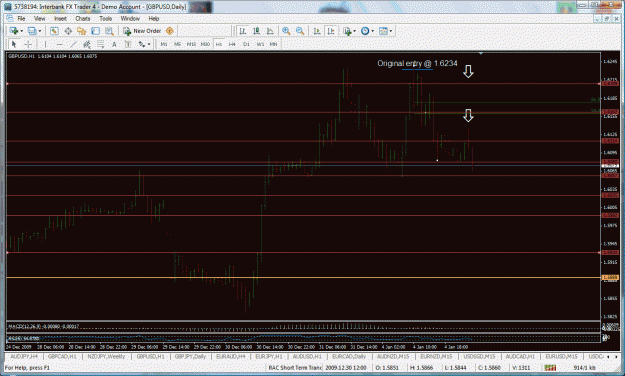Select the H4 timeframe button
The height and width of the screenshot is (376, 625).
pos(232,44)
